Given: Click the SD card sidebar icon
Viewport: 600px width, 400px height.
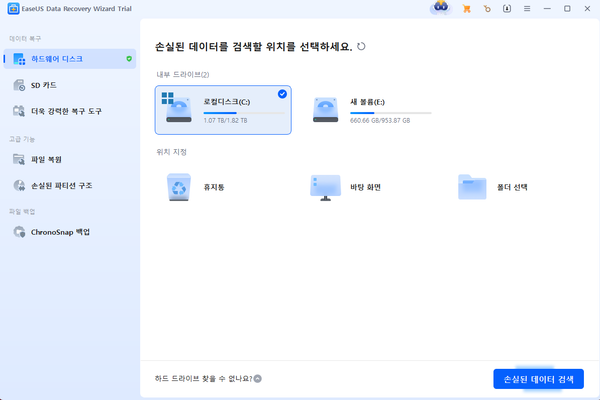Looking at the screenshot, I should coord(19,85).
